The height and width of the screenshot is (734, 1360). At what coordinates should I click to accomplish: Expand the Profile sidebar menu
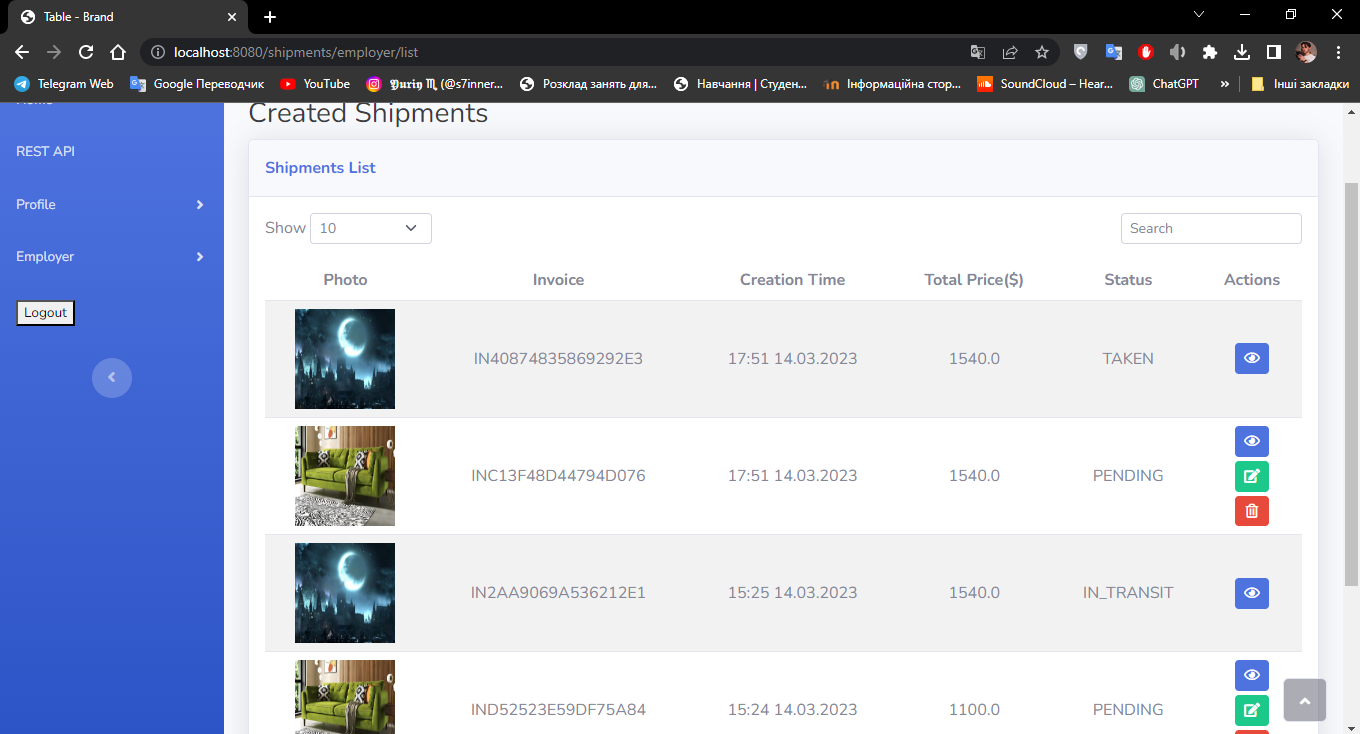coord(112,204)
